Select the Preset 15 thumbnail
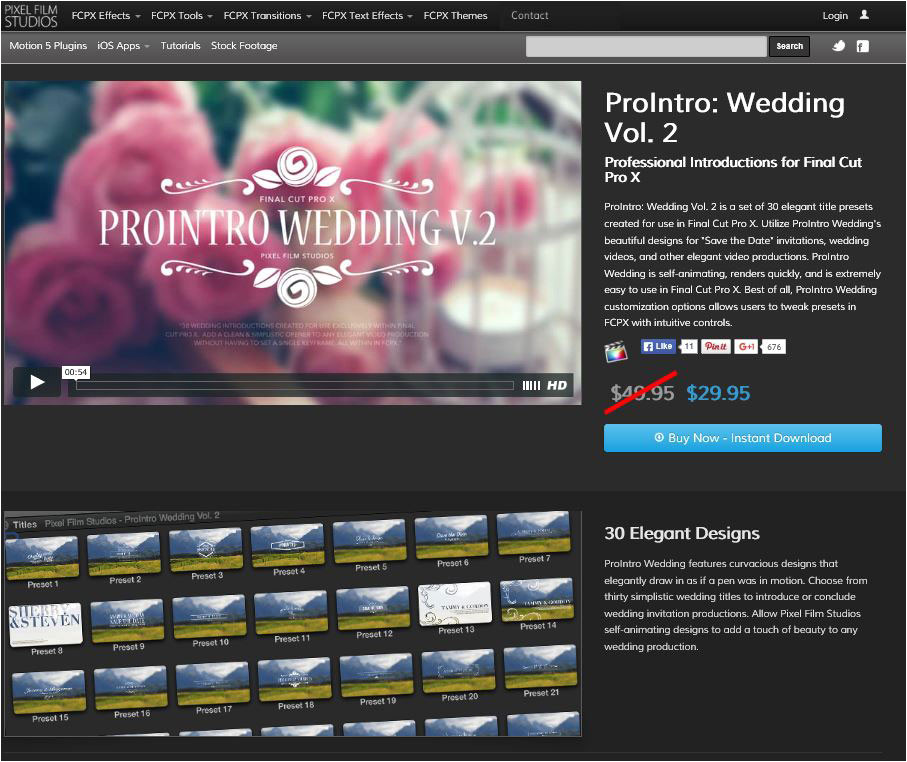 (x=49, y=691)
